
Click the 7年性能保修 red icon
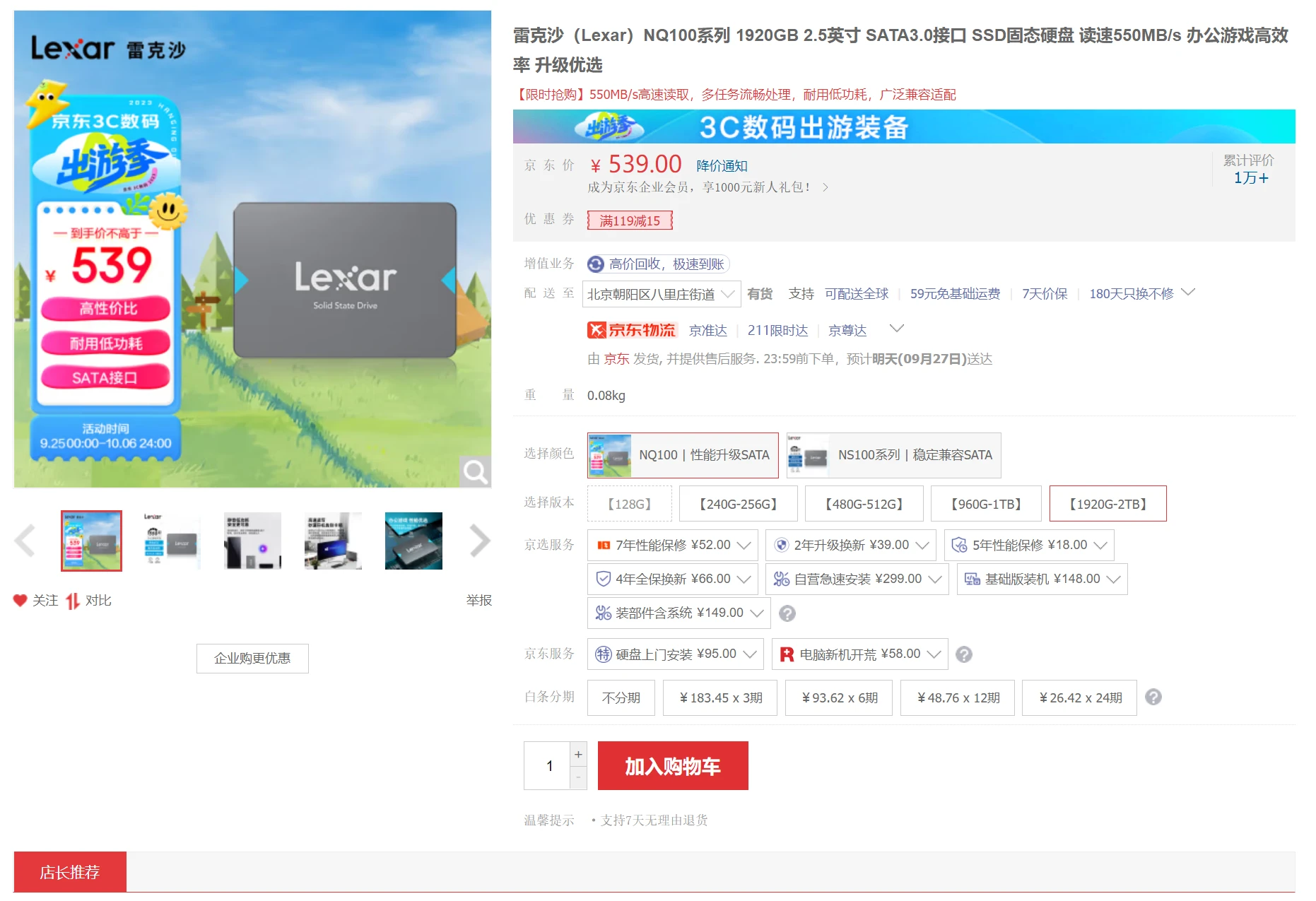(604, 546)
